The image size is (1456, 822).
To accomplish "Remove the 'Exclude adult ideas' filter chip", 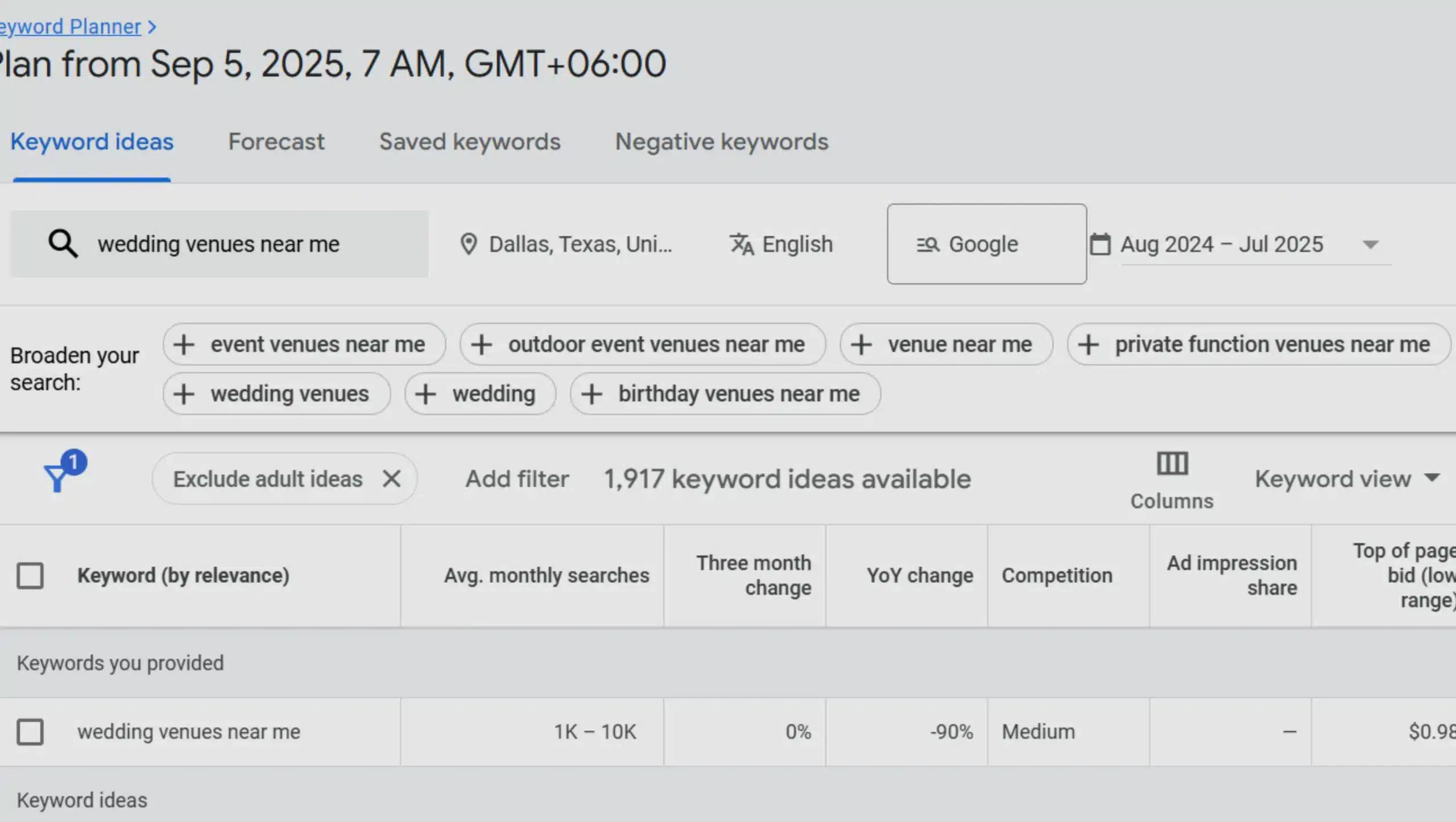I will pos(391,478).
